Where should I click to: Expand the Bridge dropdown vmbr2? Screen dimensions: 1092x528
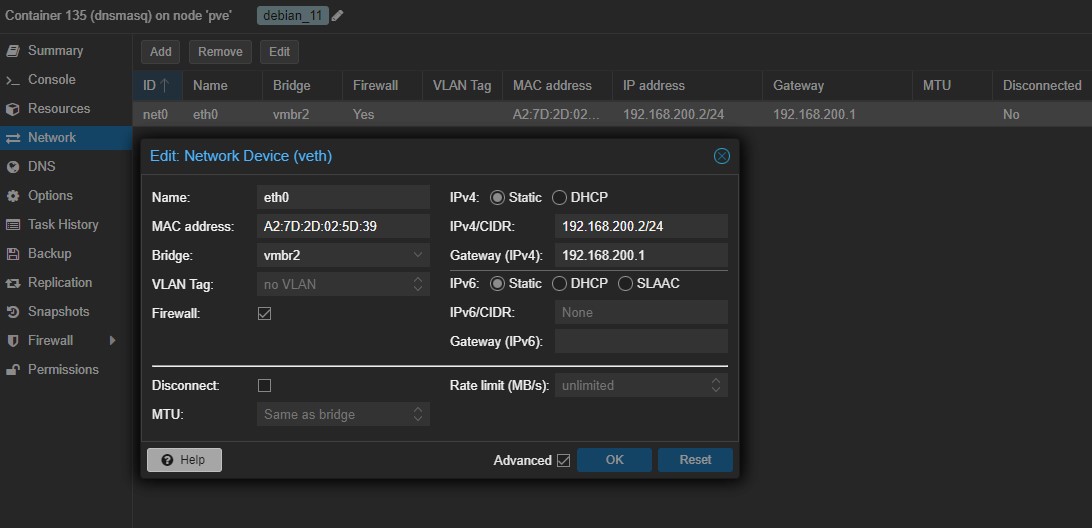(418, 255)
